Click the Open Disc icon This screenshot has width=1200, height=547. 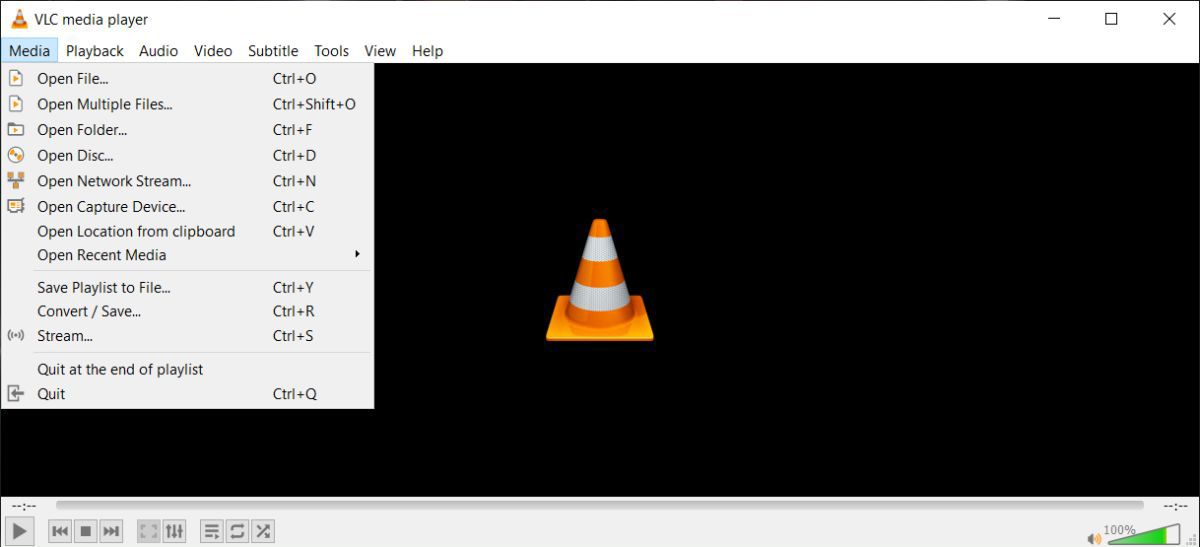coord(15,155)
